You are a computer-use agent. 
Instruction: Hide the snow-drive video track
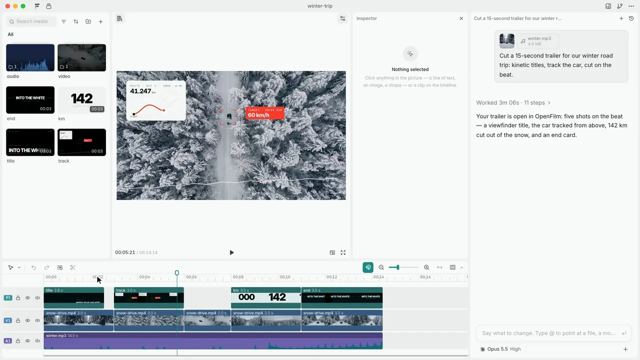coord(28,320)
